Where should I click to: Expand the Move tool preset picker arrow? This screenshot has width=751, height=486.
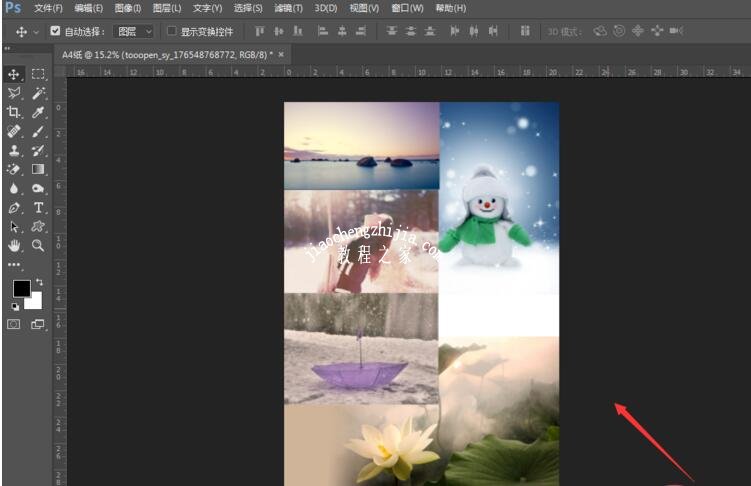pyautogui.click(x=37, y=31)
